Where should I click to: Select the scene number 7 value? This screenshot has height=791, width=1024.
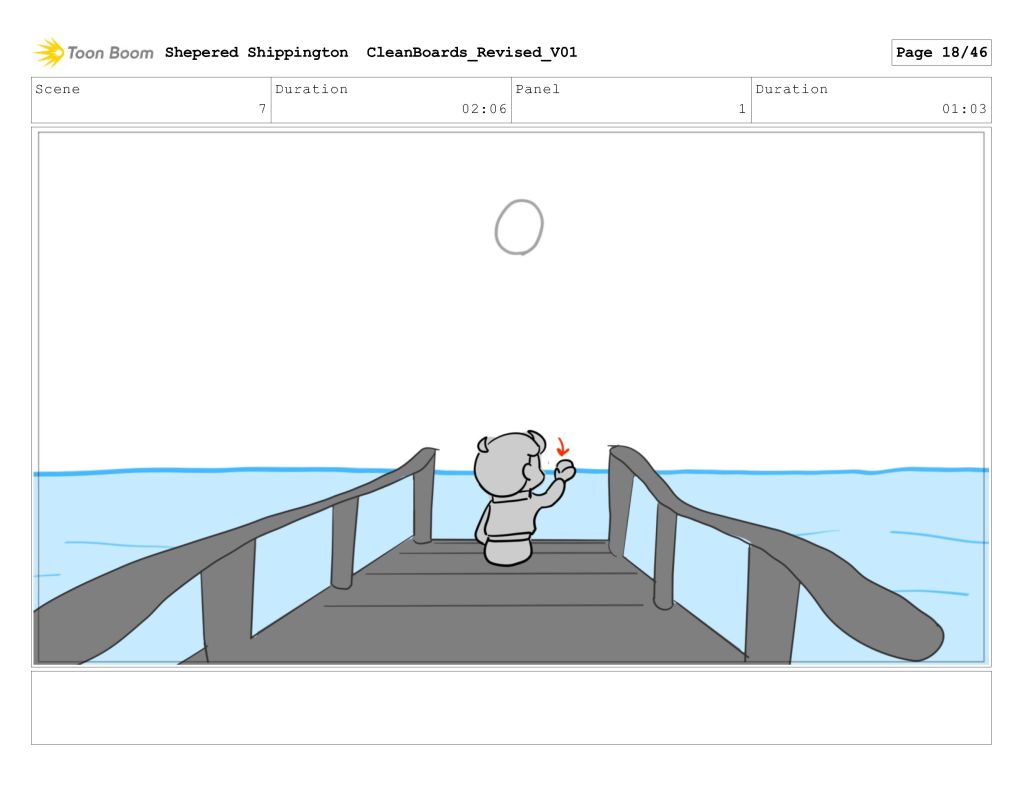tap(262, 110)
